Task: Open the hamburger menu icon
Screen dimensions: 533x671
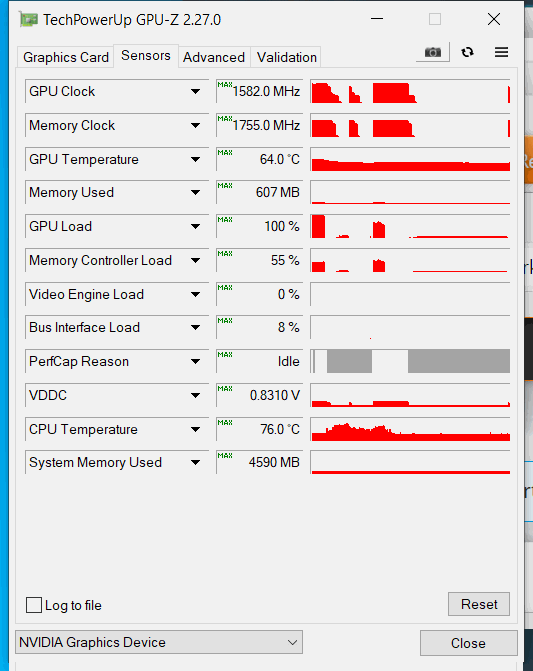Action: tap(501, 52)
